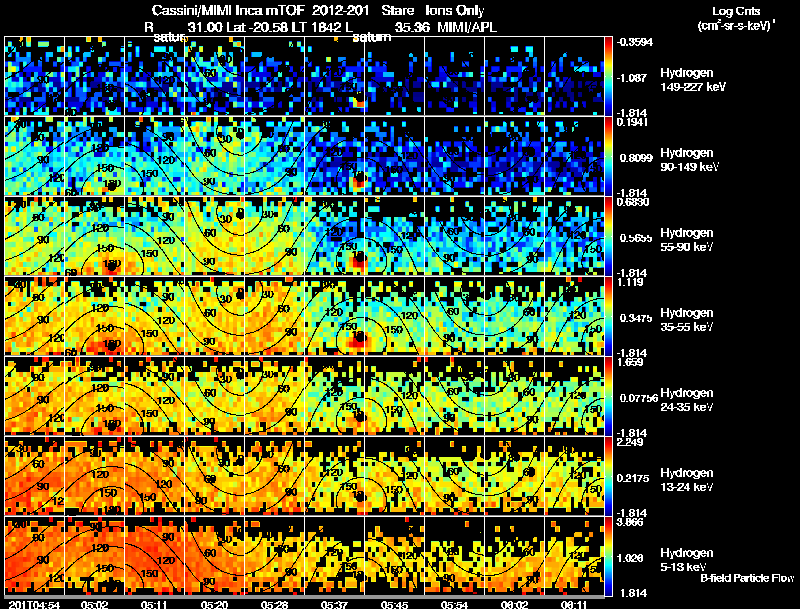Click the color bar beside 13-24 keV row

[608, 476]
